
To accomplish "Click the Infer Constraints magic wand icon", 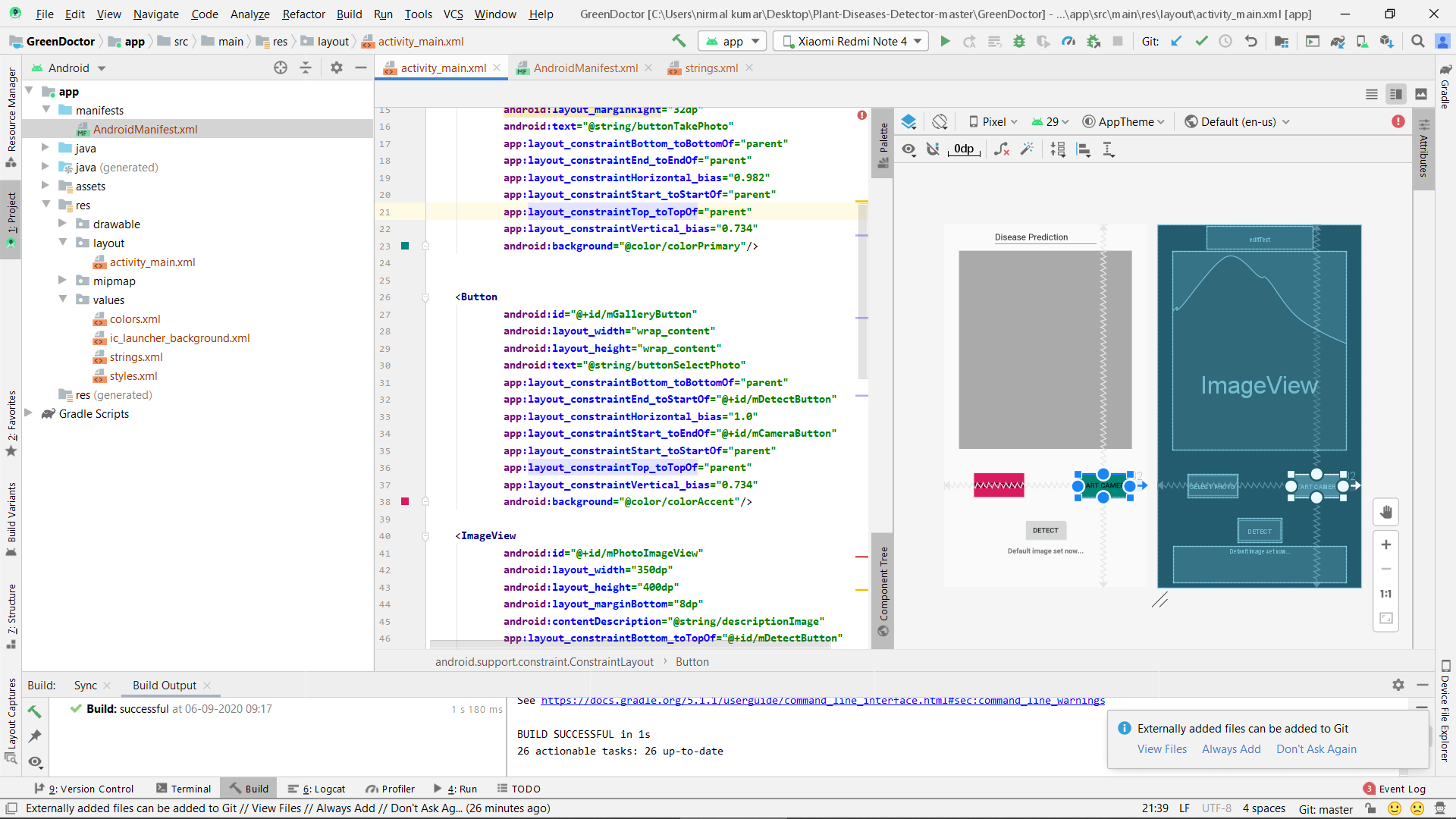I will [1027, 149].
